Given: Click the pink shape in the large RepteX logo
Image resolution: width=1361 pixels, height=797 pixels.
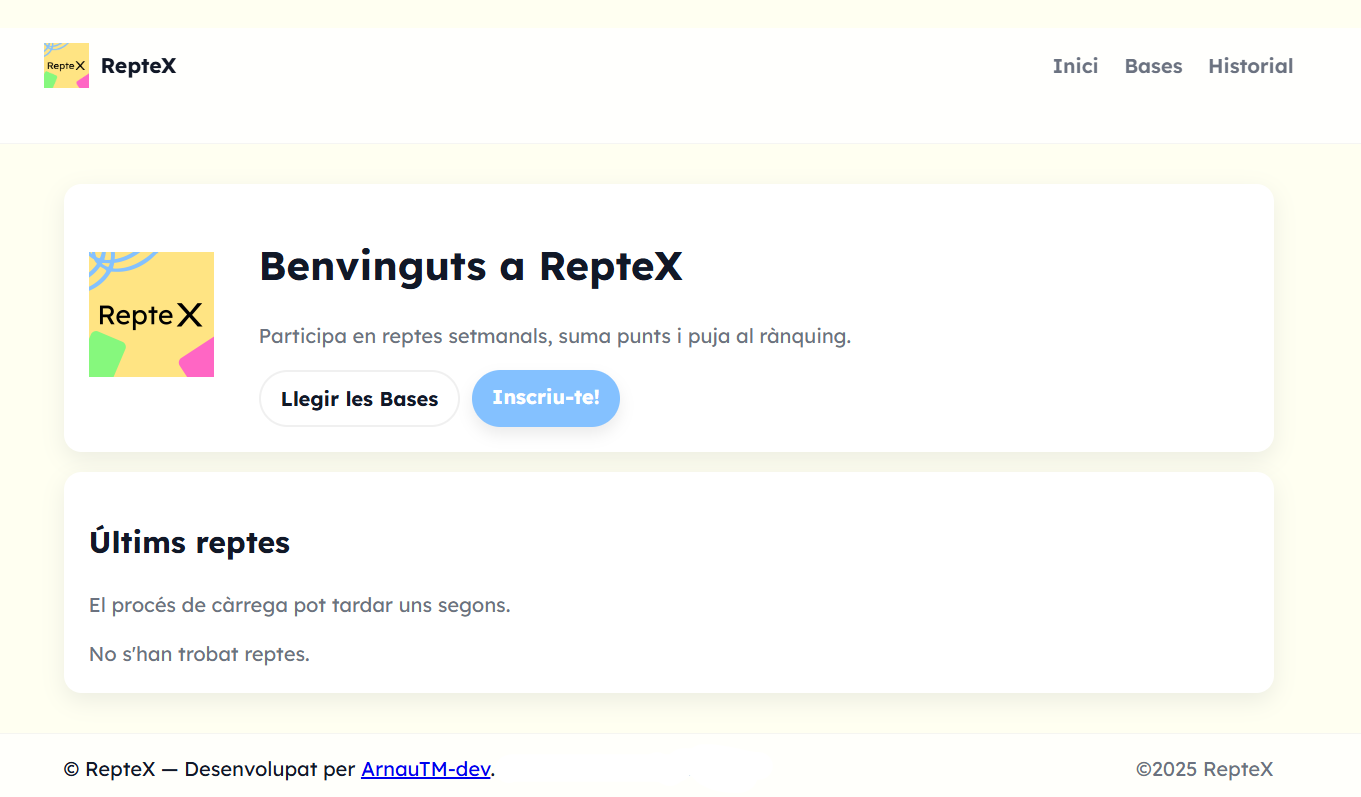Looking at the screenshot, I should (x=199, y=358).
